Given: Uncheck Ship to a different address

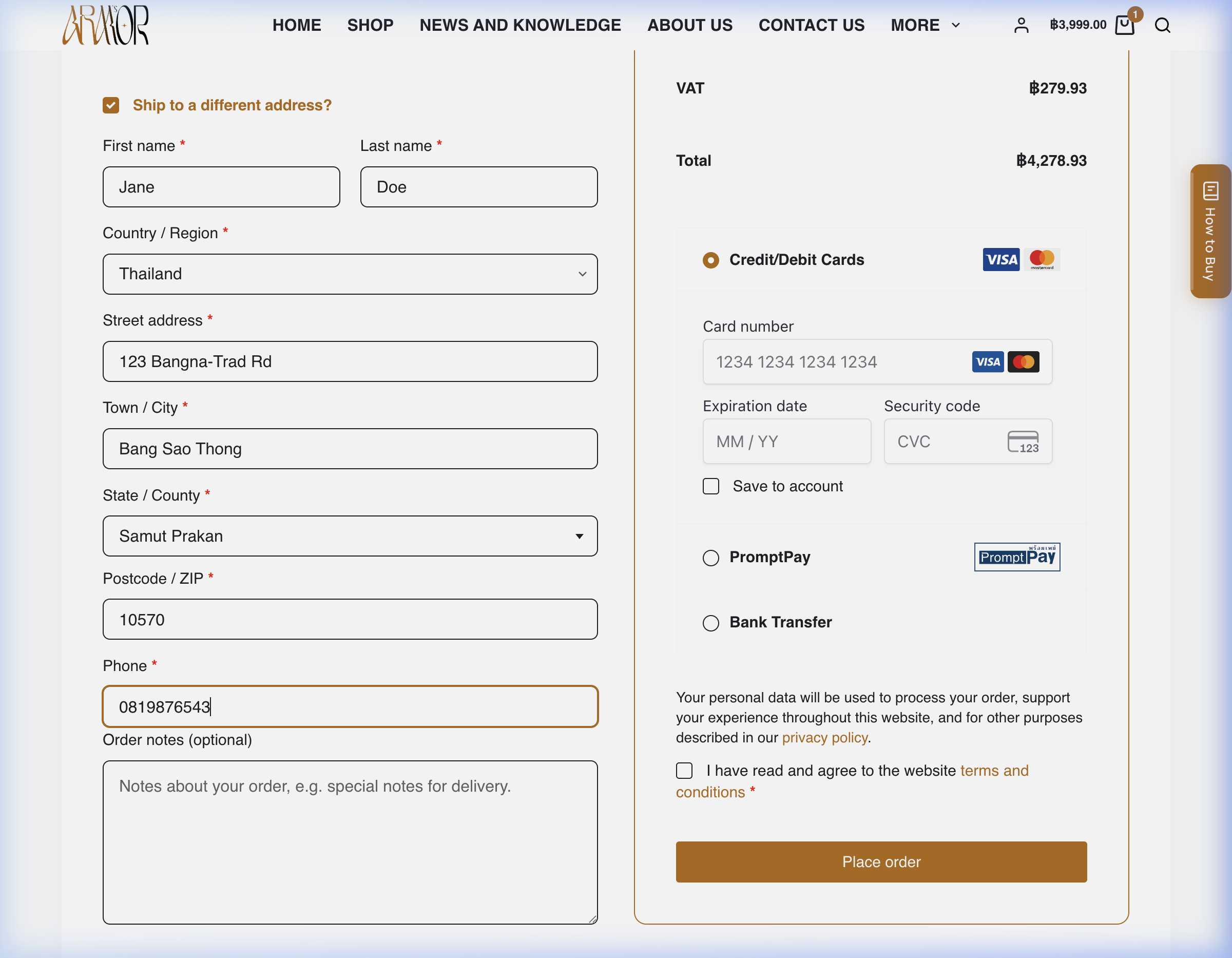Looking at the screenshot, I should (x=110, y=106).
